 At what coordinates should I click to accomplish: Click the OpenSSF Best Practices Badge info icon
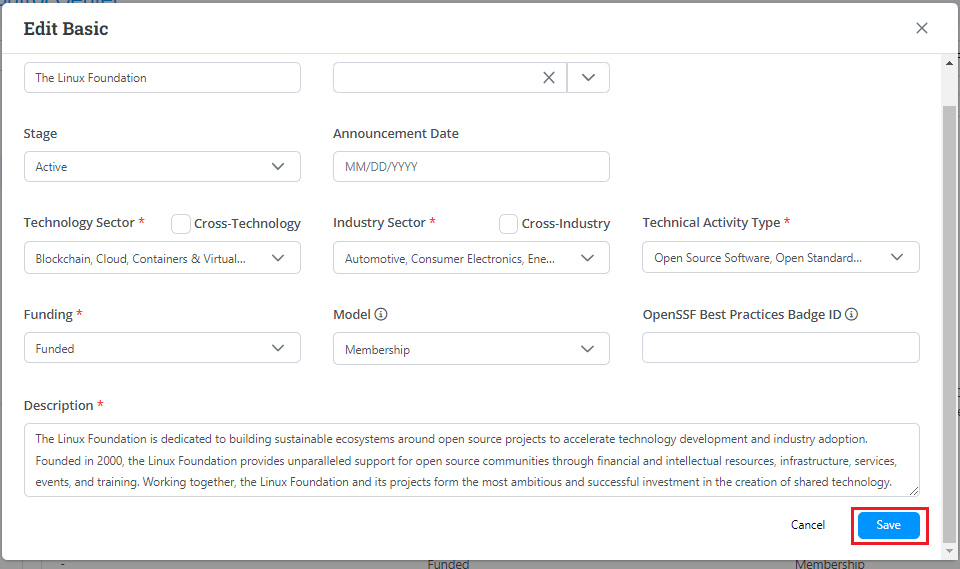click(x=852, y=315)
